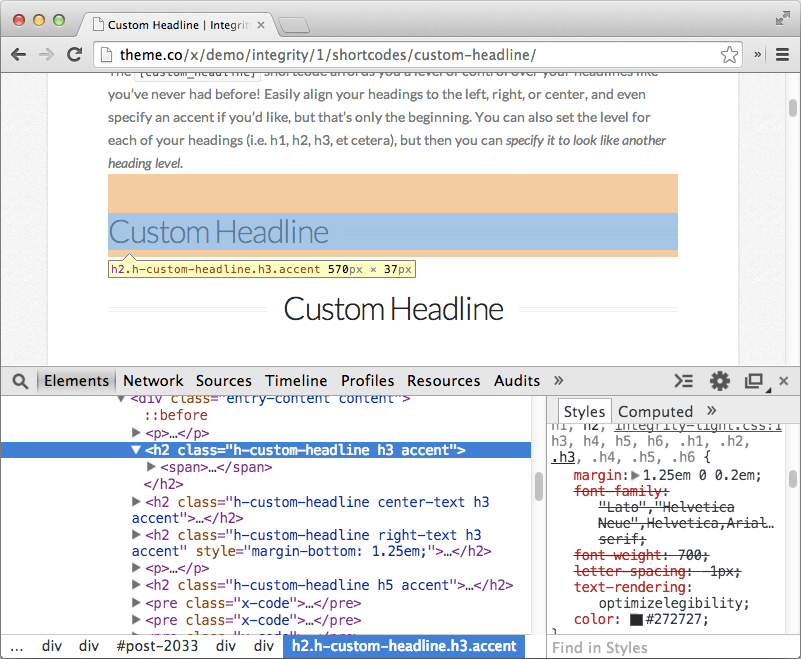The height and width of the screenshot is (659, 801).
Task: Click the #post-2033 breadcrumb
Action: 157,646
